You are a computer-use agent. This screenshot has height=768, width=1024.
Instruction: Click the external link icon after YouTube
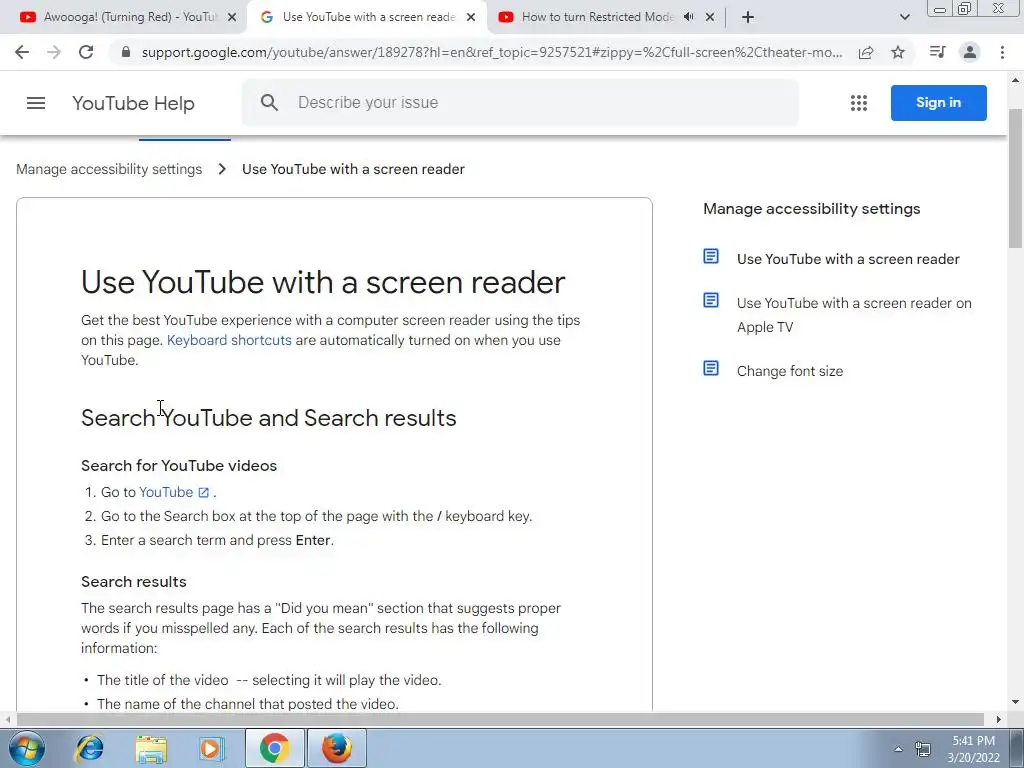204,492
